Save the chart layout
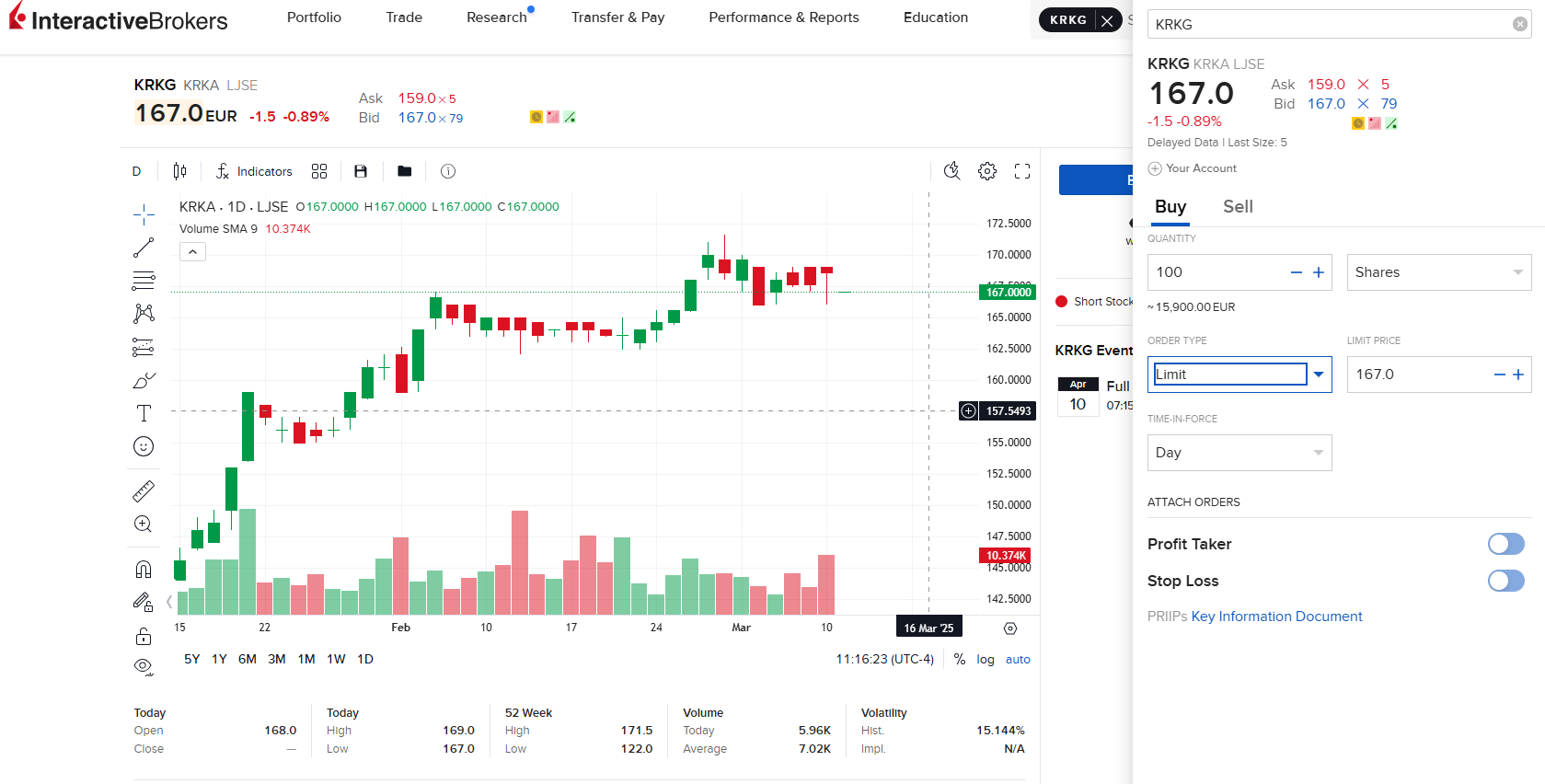This screenshot has width=1545, height=784. tap(361, 171)
